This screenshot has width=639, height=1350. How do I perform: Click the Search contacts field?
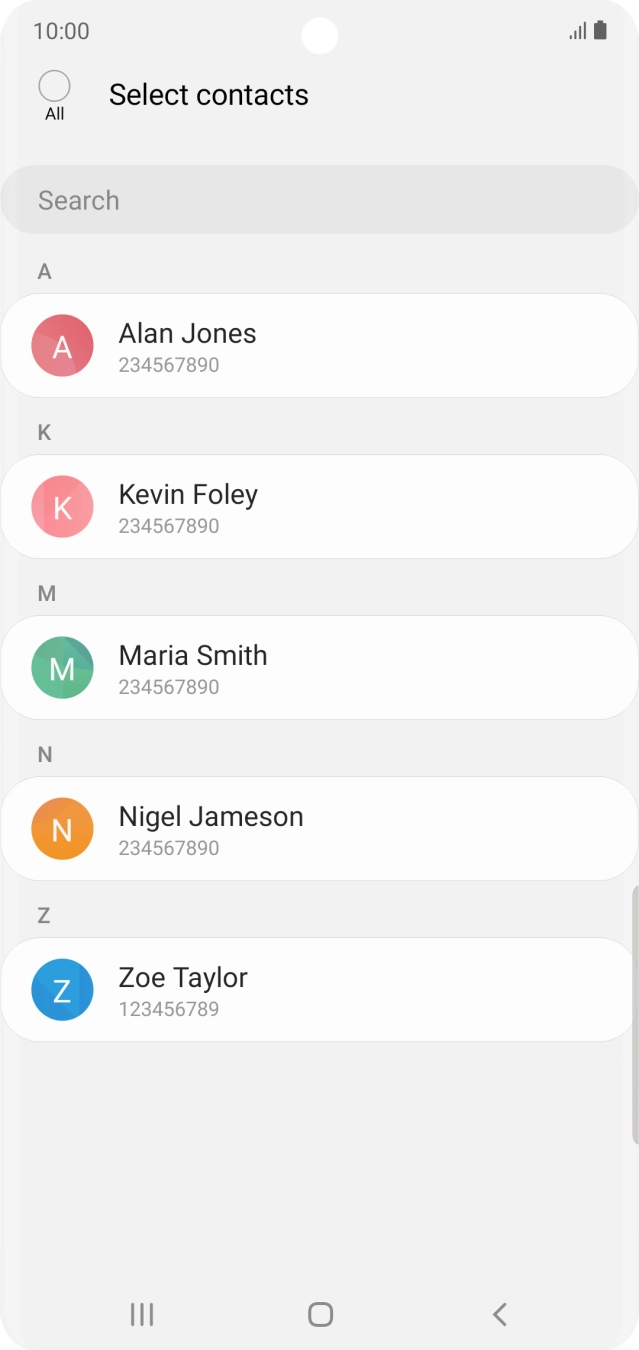319,200
